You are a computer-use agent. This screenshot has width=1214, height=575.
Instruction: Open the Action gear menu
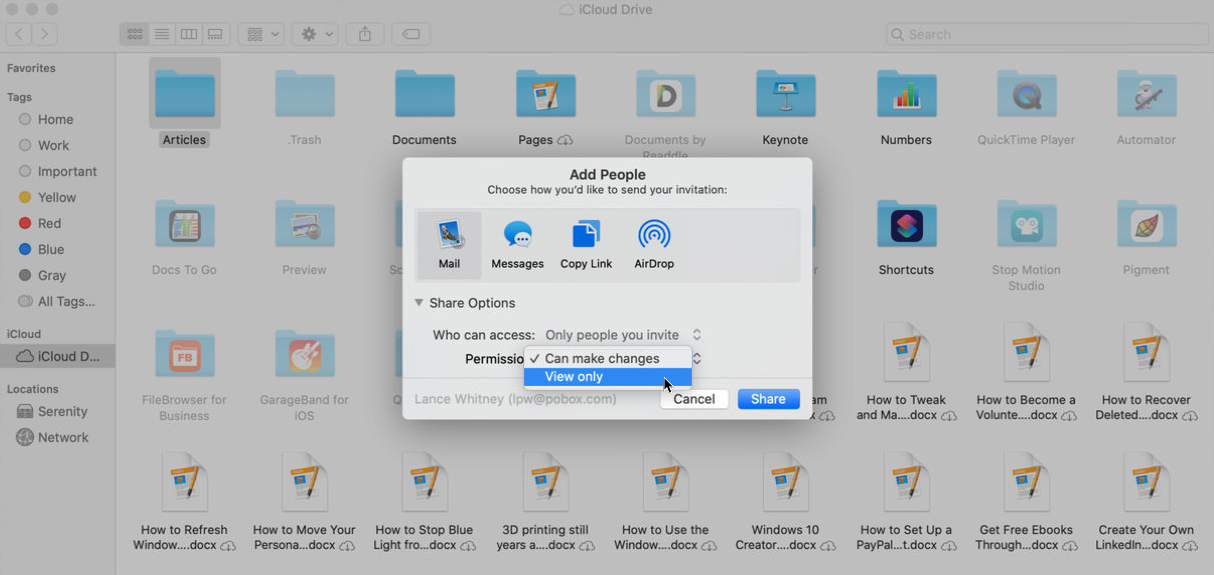pos(316,34)
